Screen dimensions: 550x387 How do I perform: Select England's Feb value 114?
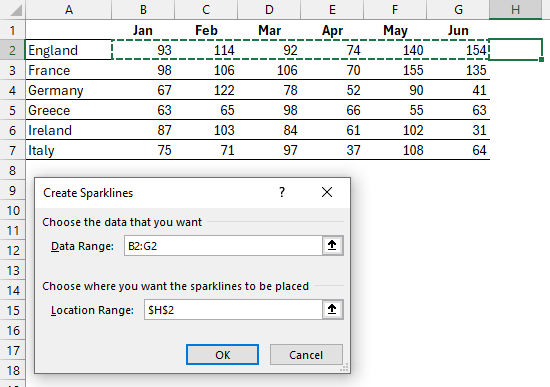[x=206, y=50]
